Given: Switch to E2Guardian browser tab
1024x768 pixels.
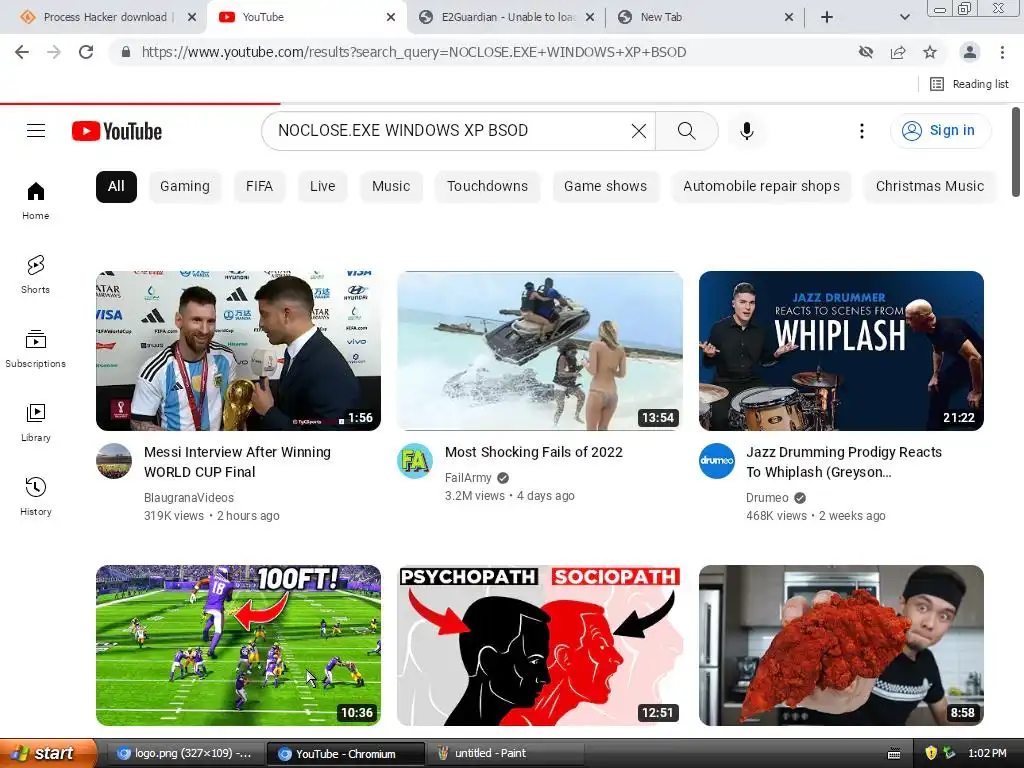Looking at the screenshot, I should [x=500, y=17].
